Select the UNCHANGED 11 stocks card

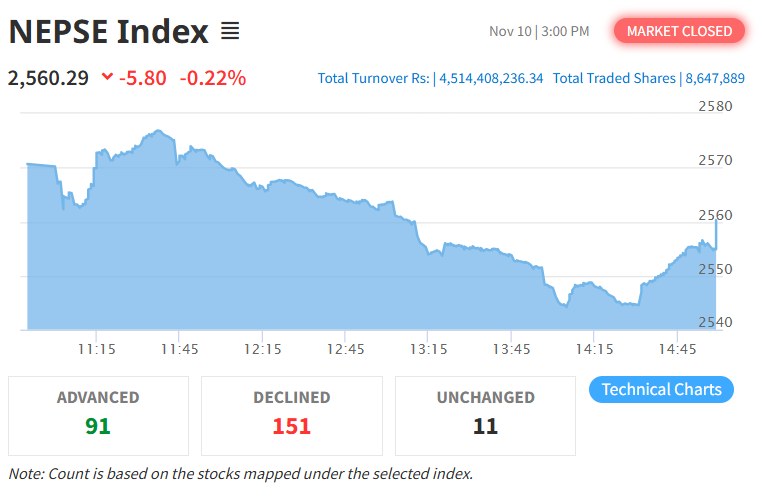click(x=485, y=415)
